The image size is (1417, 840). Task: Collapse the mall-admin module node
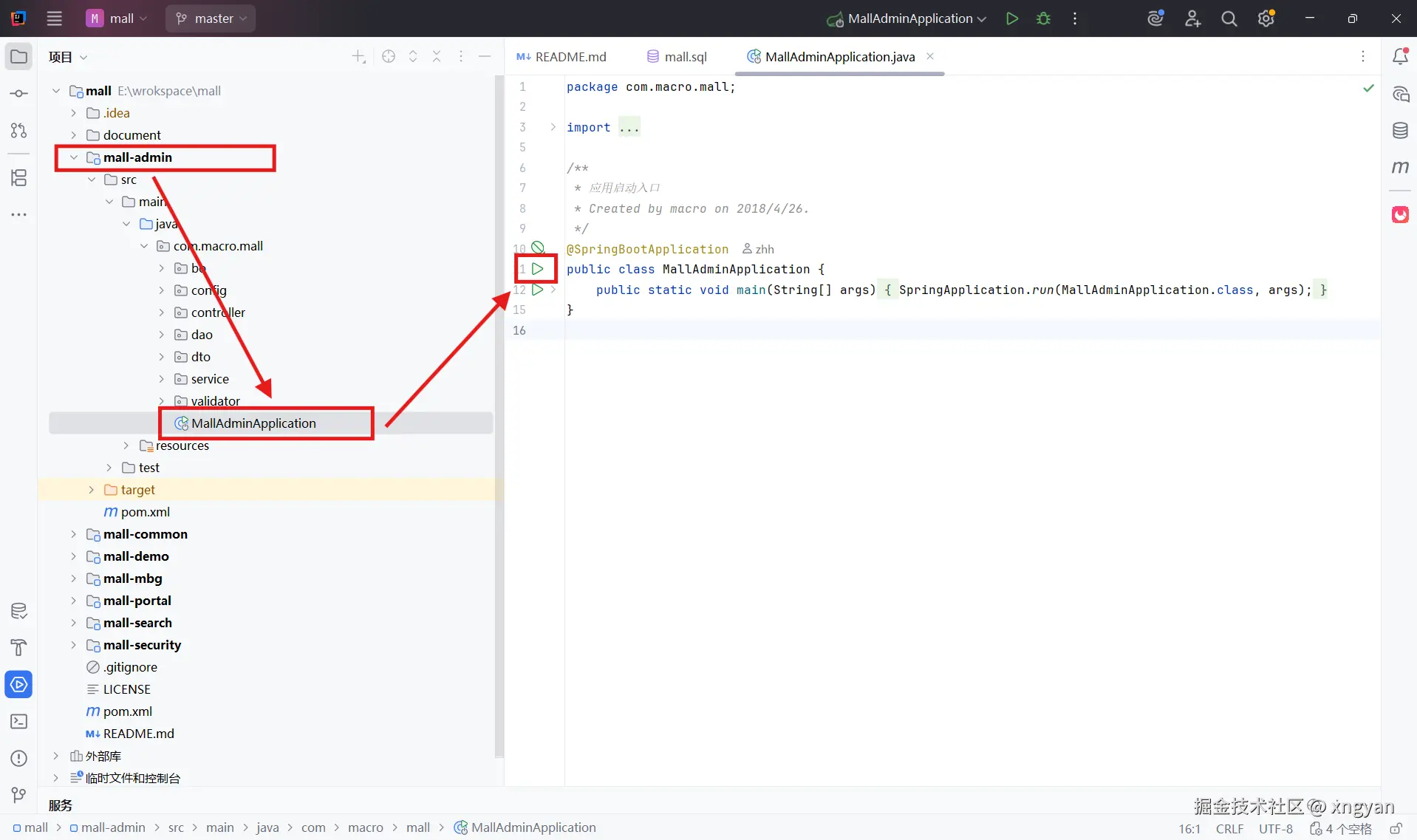[74, 157]
